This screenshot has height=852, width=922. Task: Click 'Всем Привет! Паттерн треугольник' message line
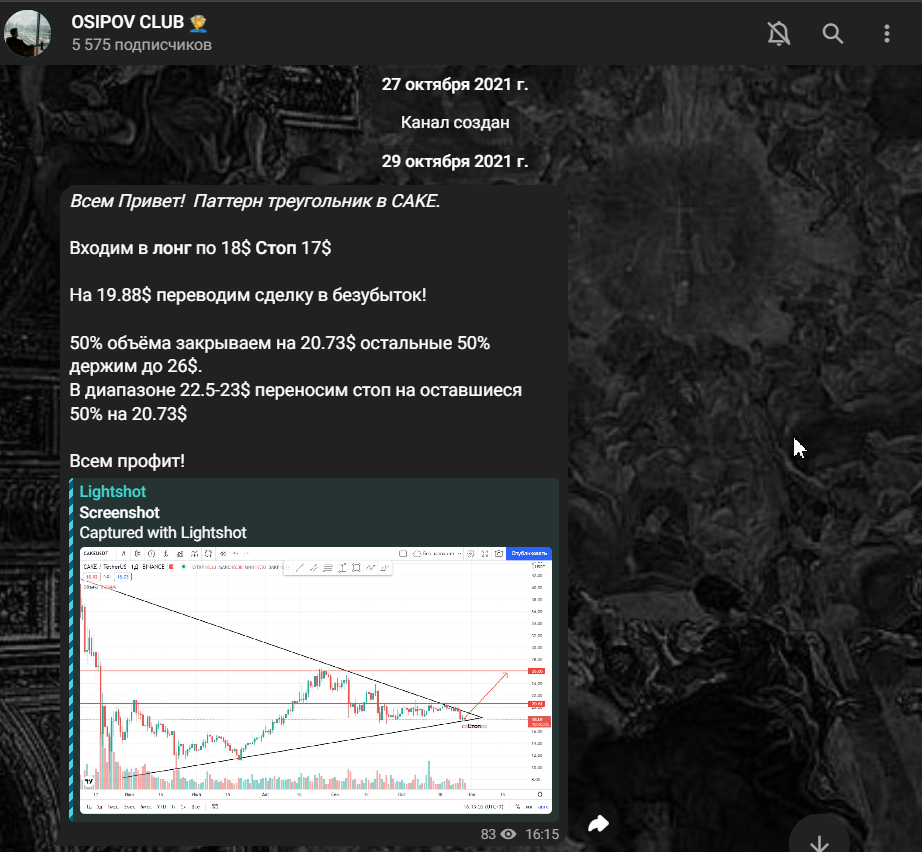255,201
